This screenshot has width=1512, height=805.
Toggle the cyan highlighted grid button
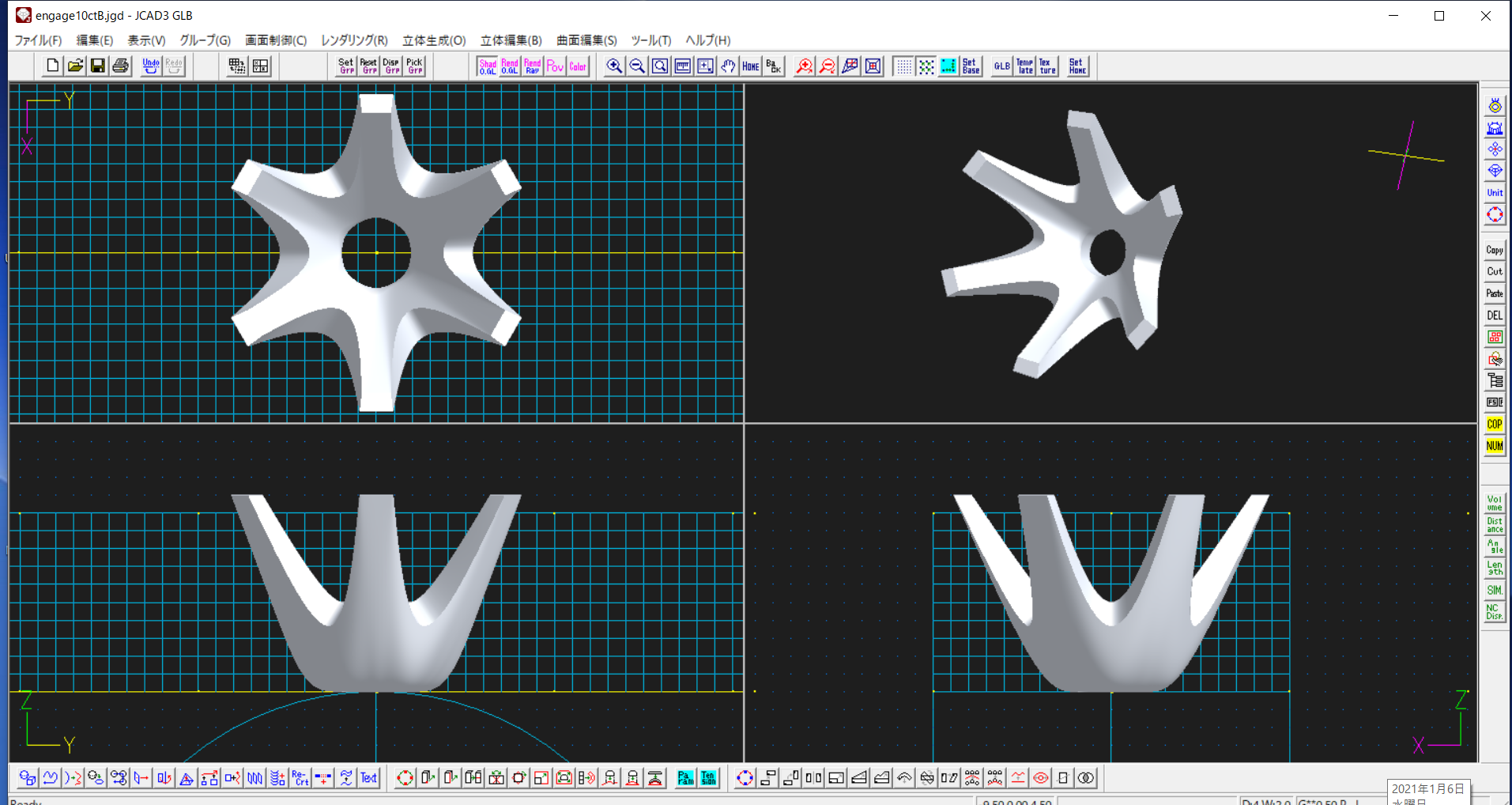click(x=948, y=66)
